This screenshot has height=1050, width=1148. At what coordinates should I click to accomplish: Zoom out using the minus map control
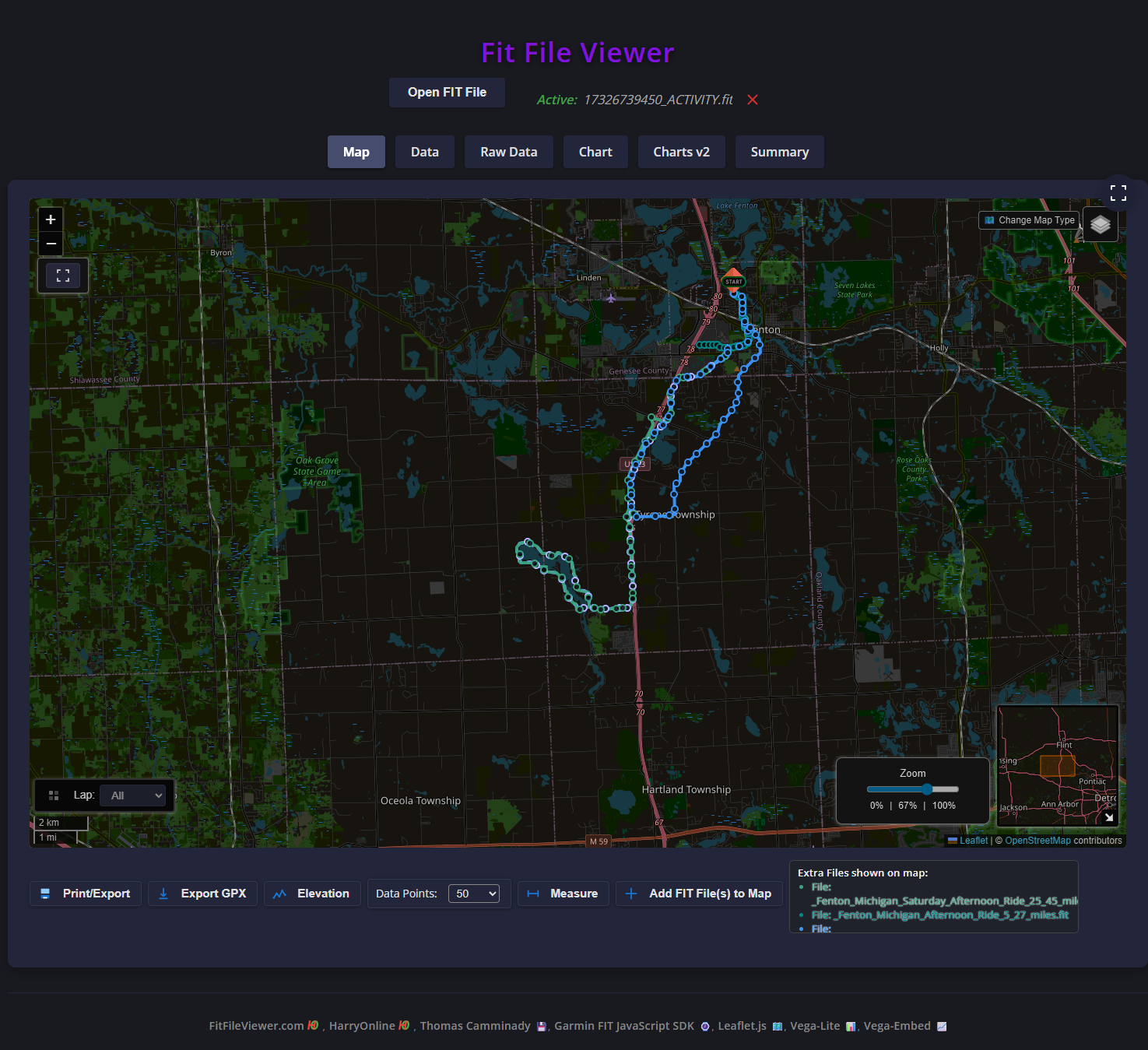50,244
